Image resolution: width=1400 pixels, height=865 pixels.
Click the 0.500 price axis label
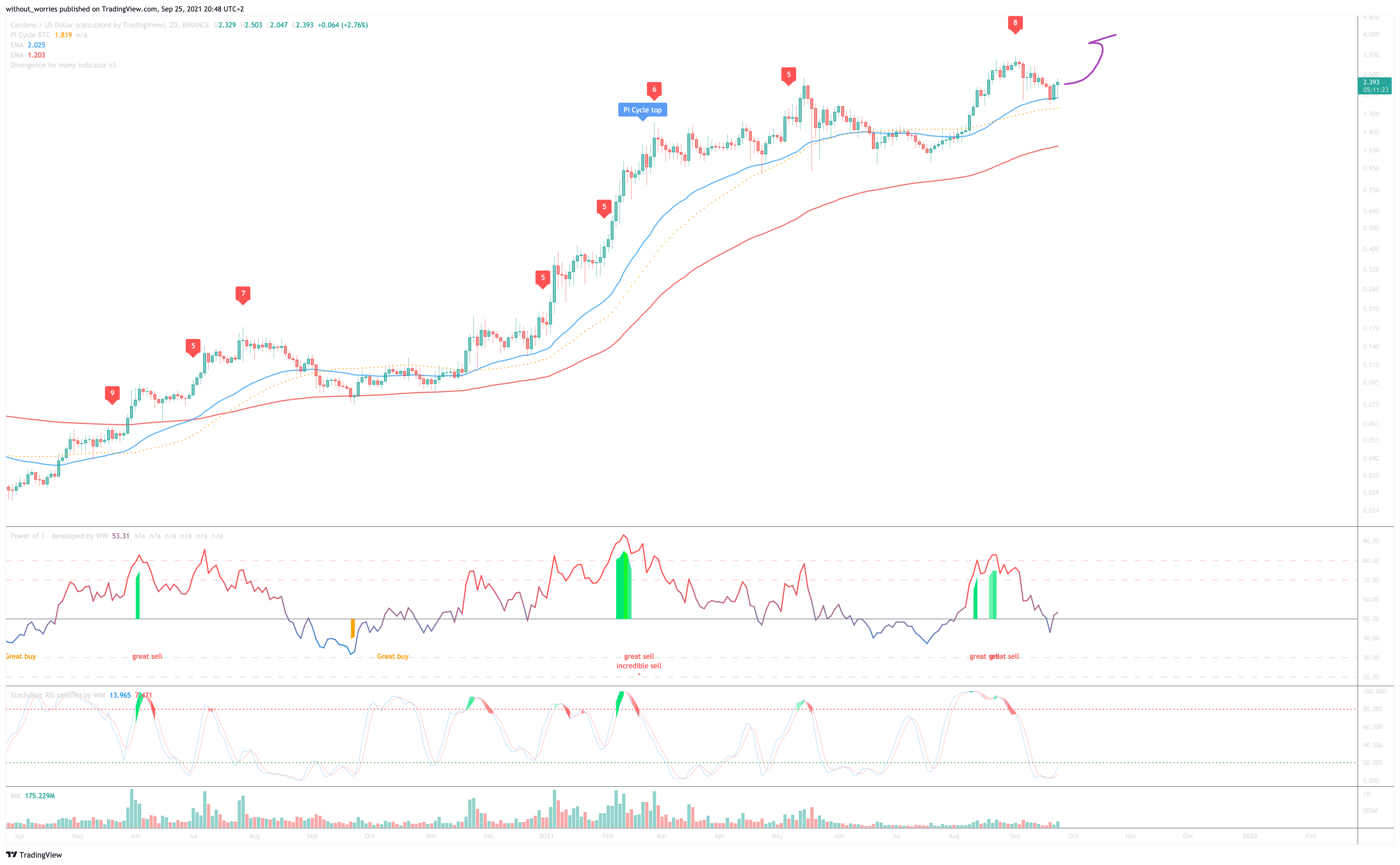[1371, 228]
